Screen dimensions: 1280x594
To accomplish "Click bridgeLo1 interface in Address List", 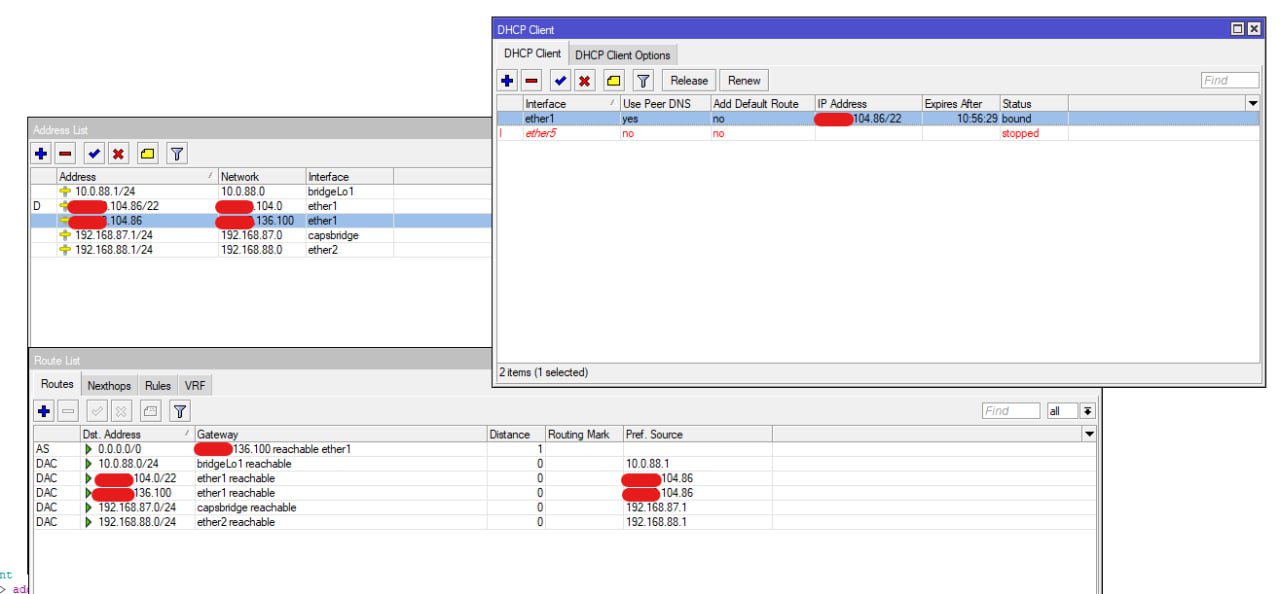I will (x=331, y=191).
